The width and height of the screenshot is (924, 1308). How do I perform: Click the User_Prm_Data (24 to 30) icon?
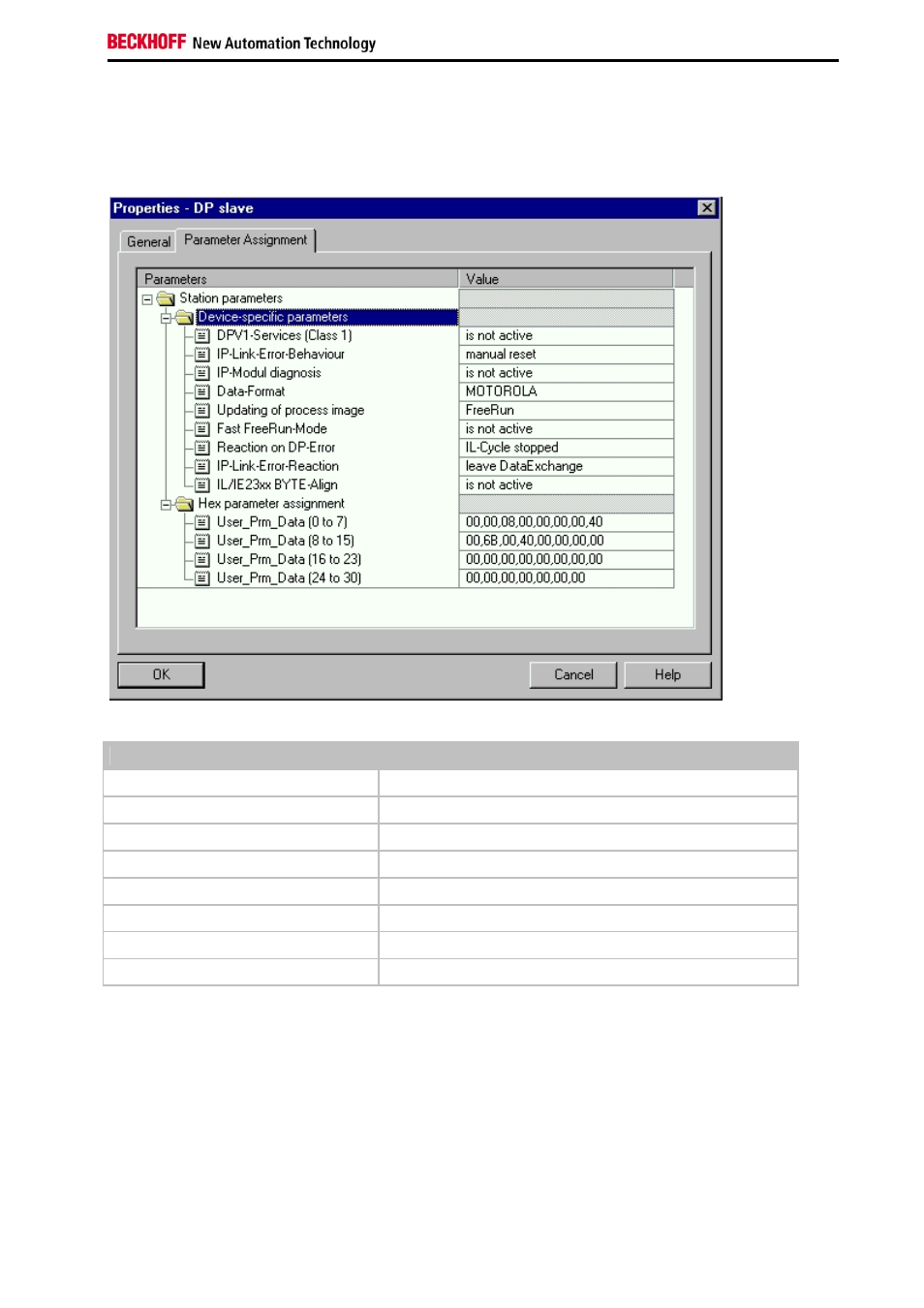tap(202, 578)
